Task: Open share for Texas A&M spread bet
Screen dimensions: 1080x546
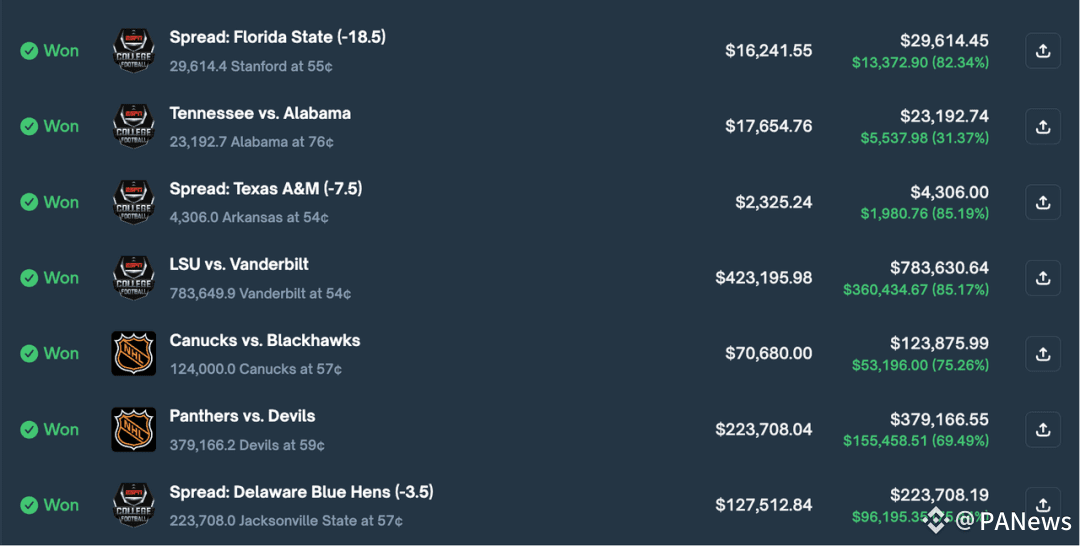Action: tap(1043, 202)
